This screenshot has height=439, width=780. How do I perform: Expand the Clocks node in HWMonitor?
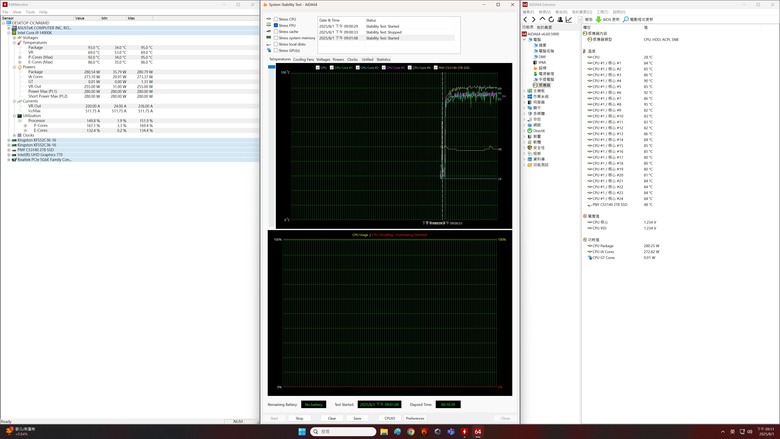14,135
